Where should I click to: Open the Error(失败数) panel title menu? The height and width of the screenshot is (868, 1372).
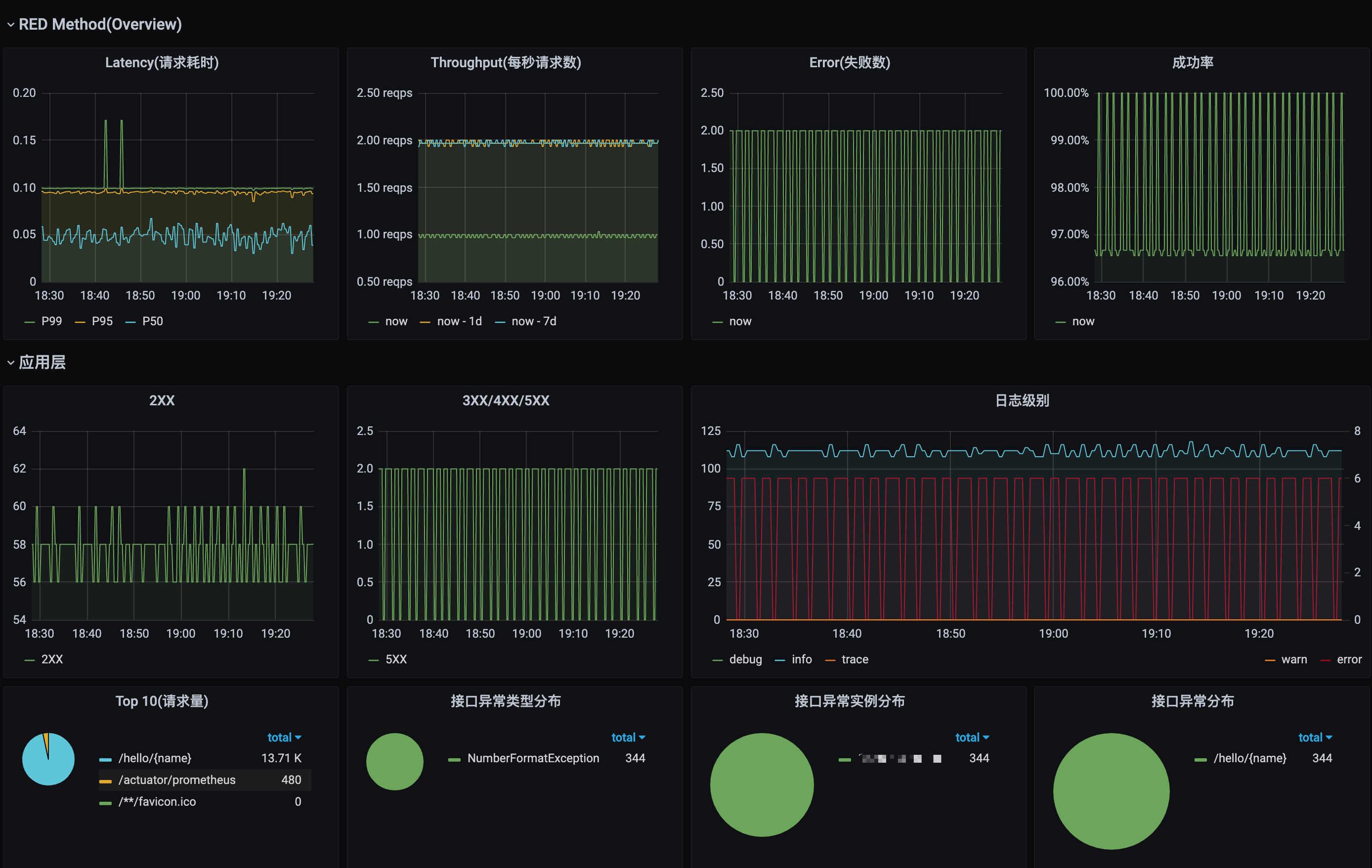pos(850,63)
